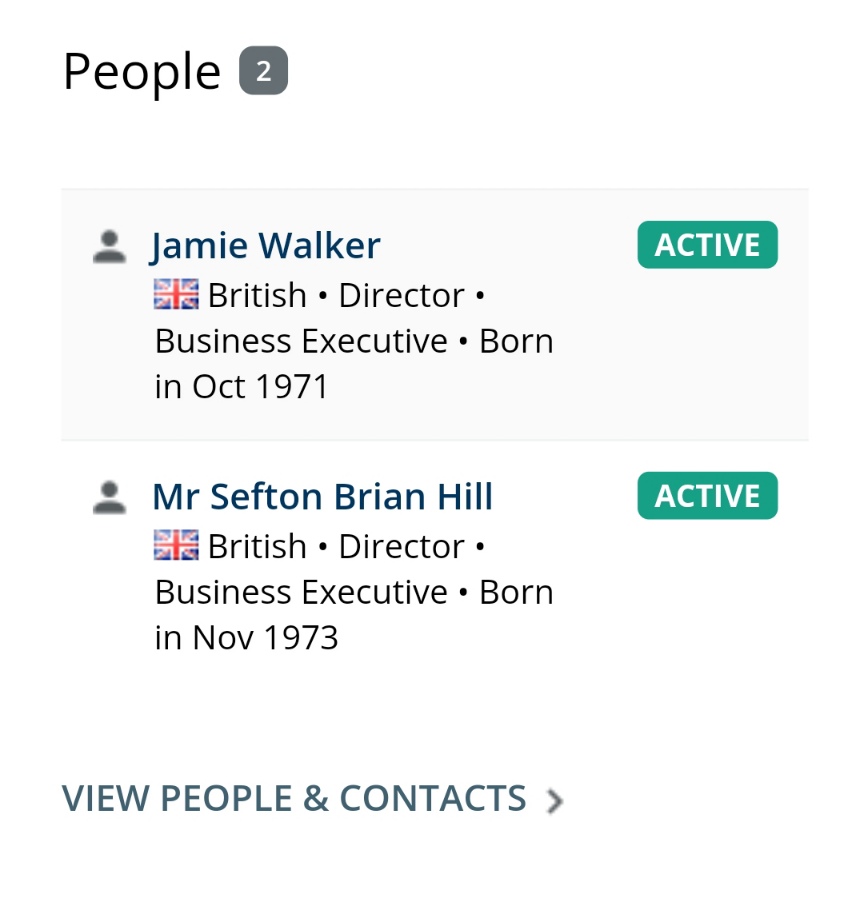864x898 pixels.
Task: Click "Business Executive" under Jamie Walker
Action: [301, 342]
